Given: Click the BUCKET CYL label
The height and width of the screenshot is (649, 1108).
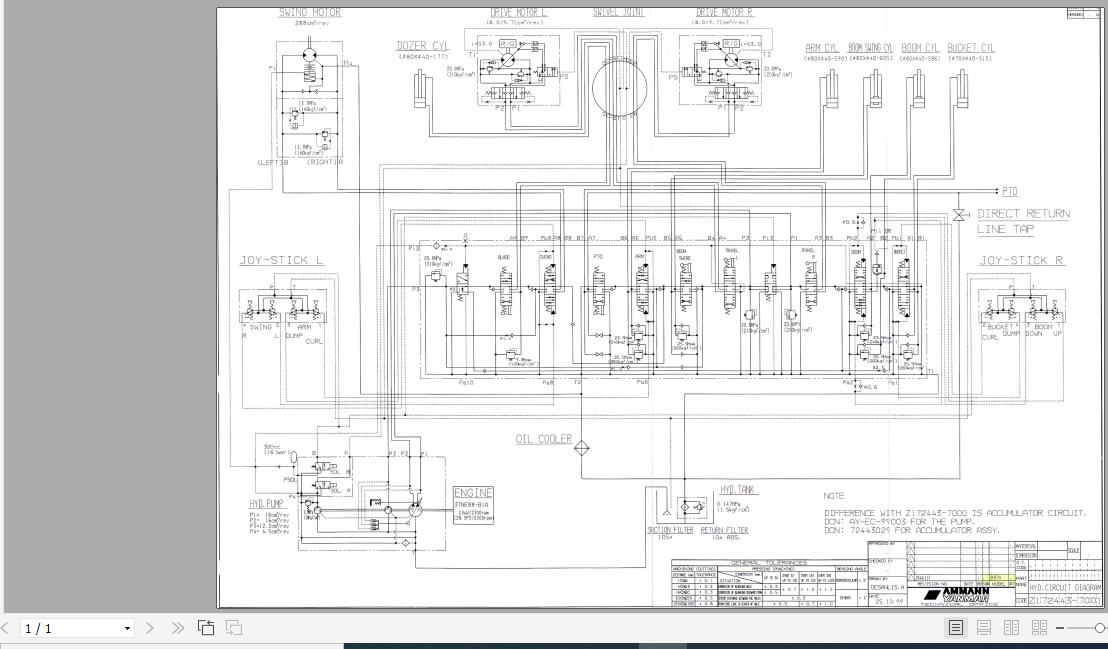Looking at the screenshot, I should coord(971,48).
